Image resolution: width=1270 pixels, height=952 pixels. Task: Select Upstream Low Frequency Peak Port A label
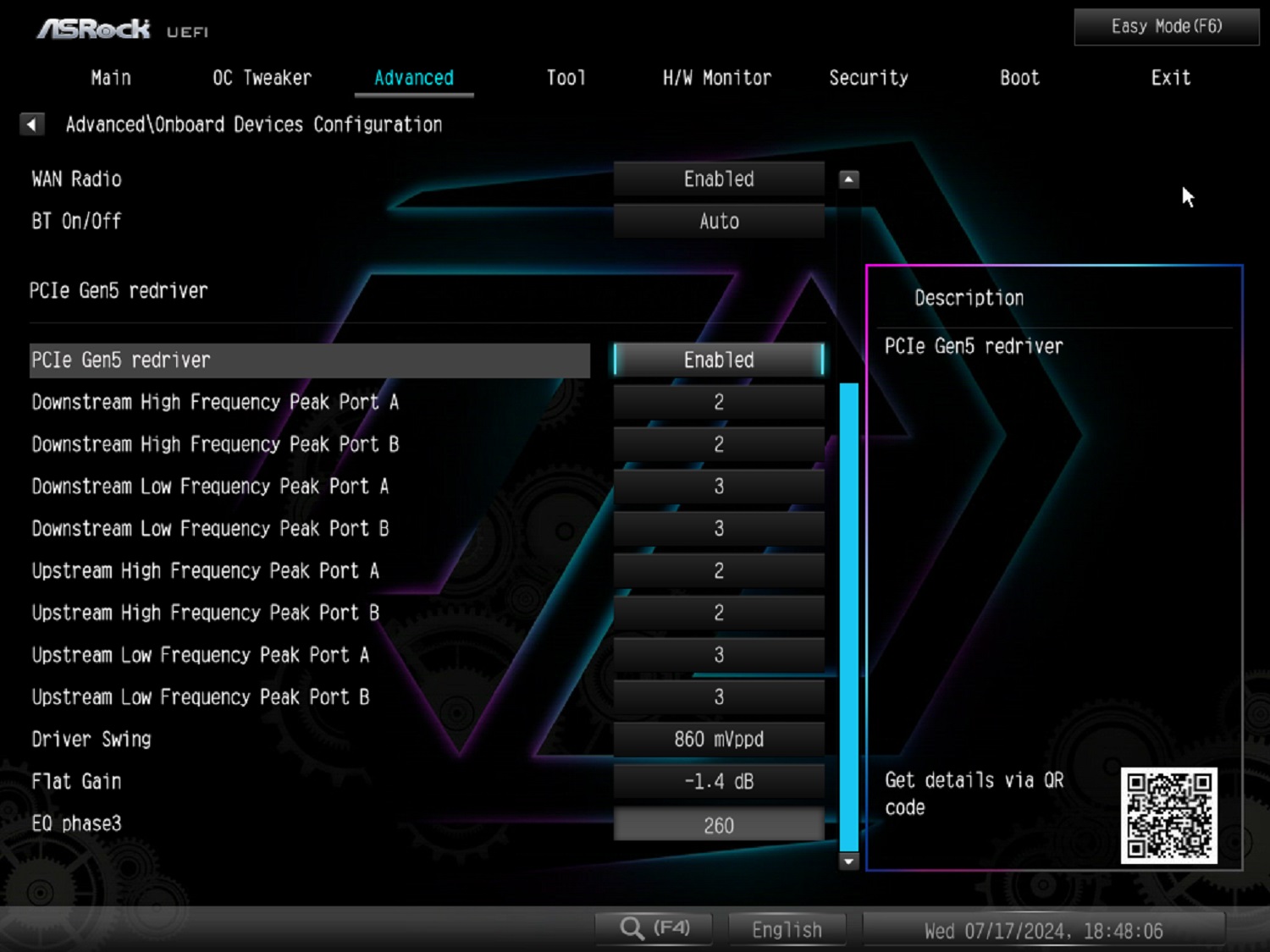point(201,655)
